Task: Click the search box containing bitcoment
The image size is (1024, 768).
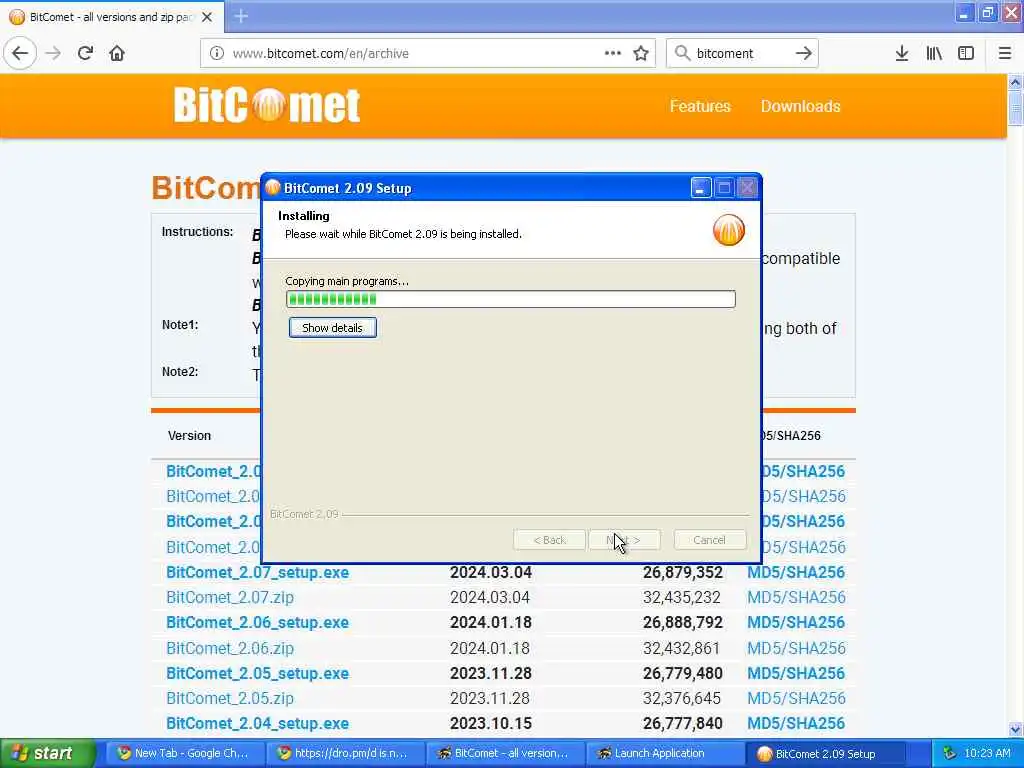Action: point(741,54)
